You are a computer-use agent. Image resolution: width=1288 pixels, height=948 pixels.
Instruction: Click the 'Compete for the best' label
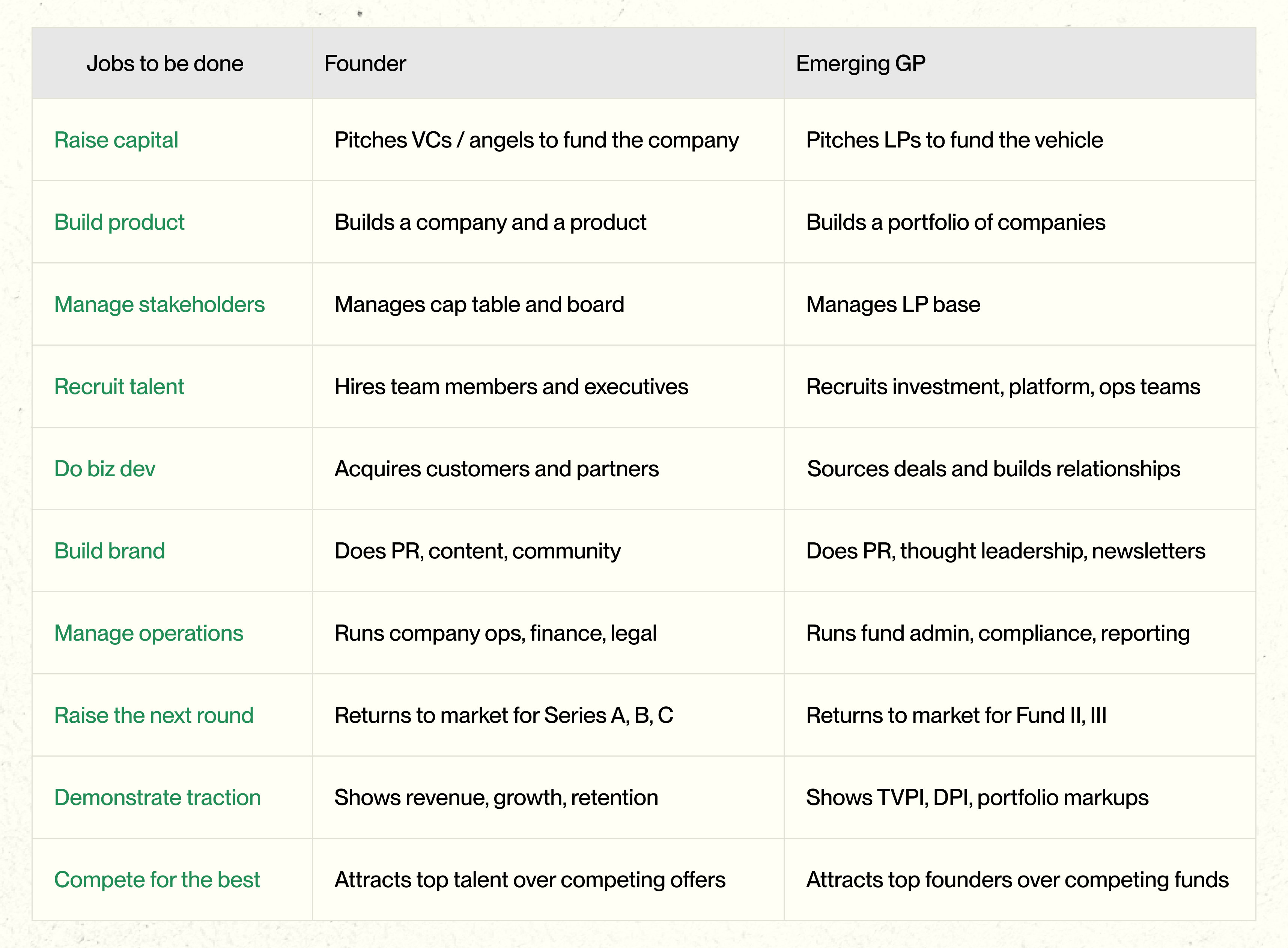(x=156, y=879)
